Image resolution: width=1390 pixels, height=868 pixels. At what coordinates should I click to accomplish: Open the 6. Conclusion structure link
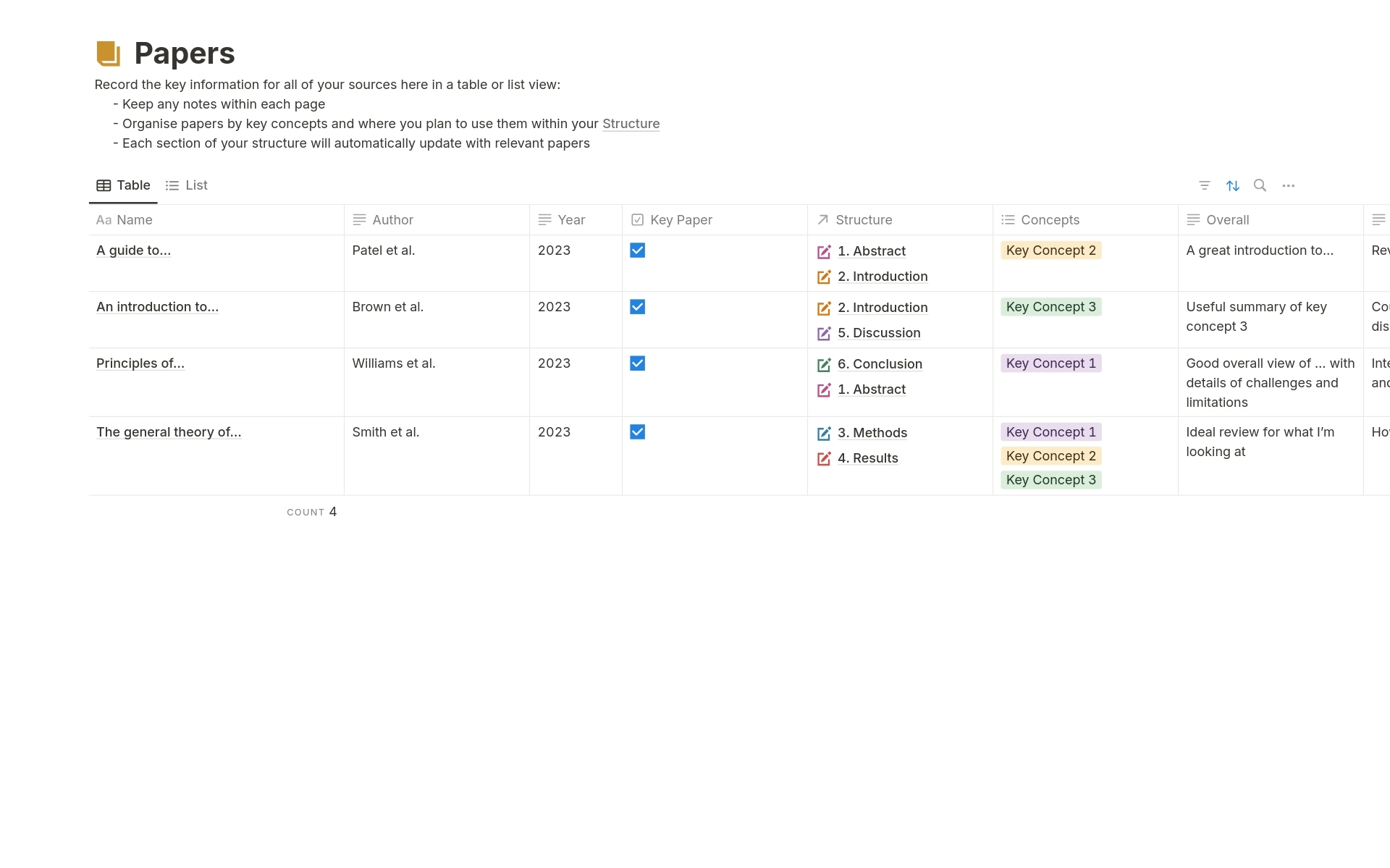[880, 364]
